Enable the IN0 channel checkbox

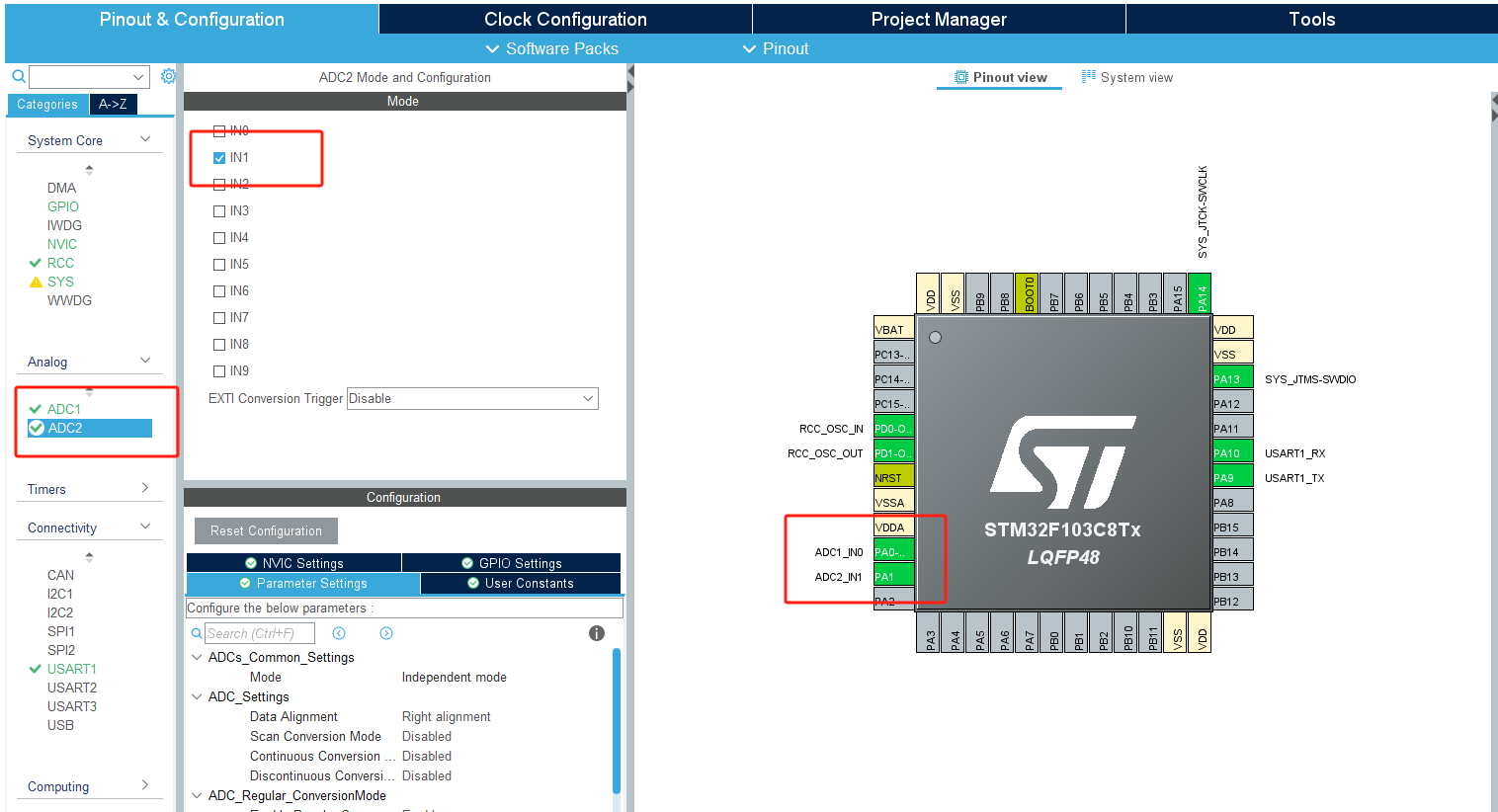pyautogui.click(x=219, y=130)
